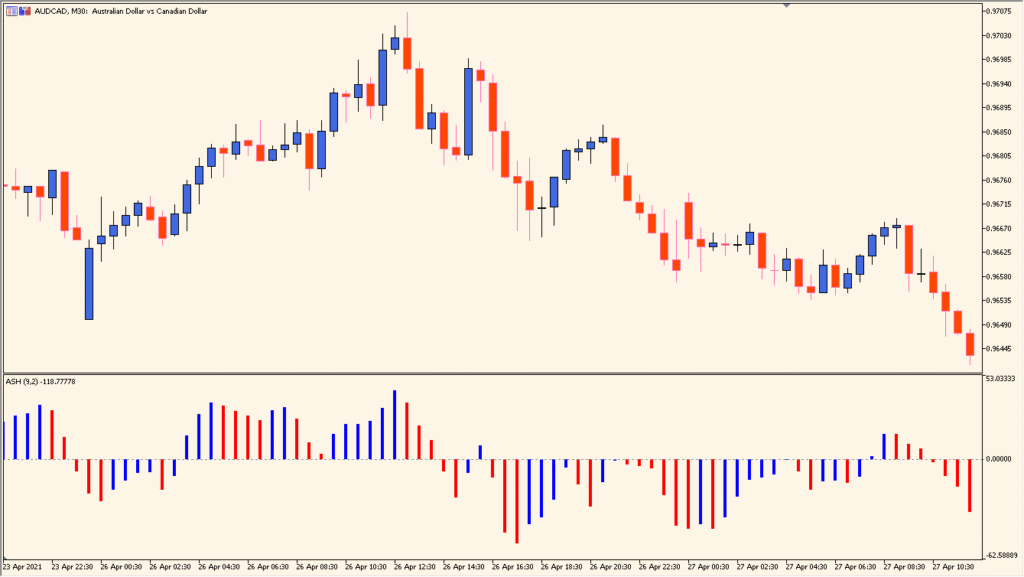Click the 26 Apr 20:30 time label

[x=611, y=567]
